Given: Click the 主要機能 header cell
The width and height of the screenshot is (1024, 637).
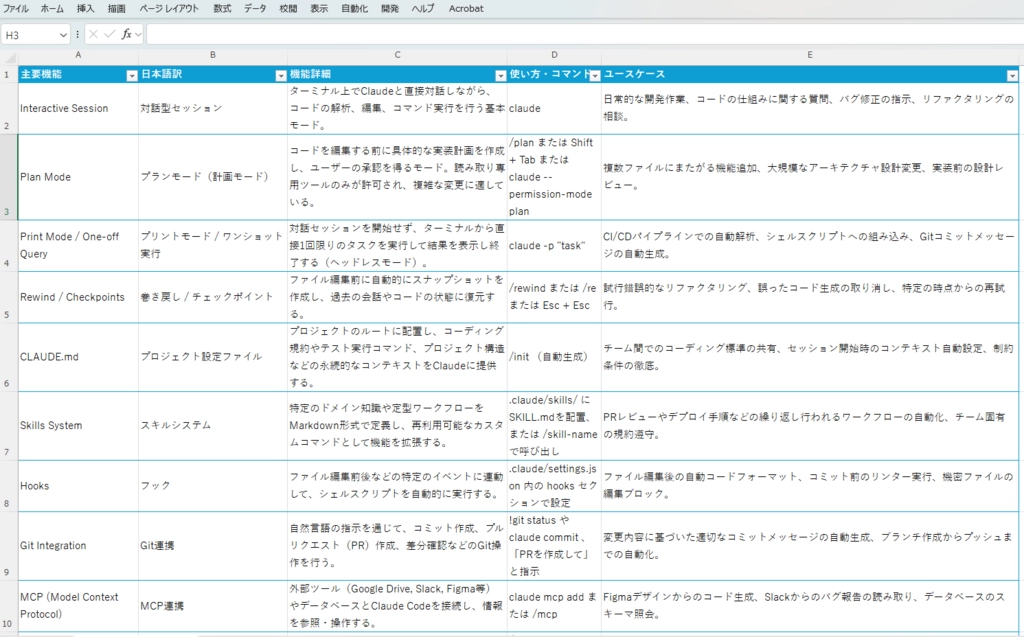Looking at the screenshot, I should point(78,74).
